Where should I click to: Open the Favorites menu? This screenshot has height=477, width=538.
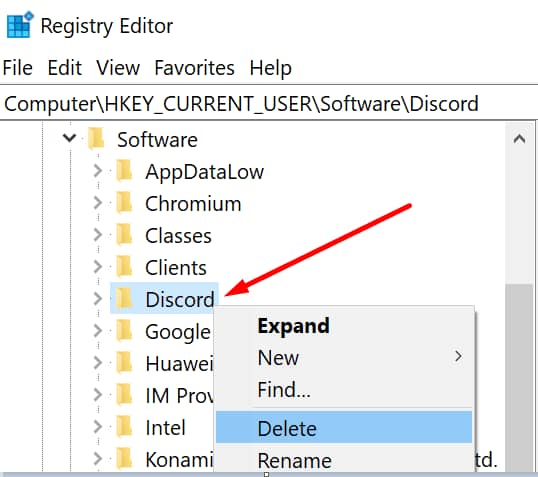[x=194, y=68]
